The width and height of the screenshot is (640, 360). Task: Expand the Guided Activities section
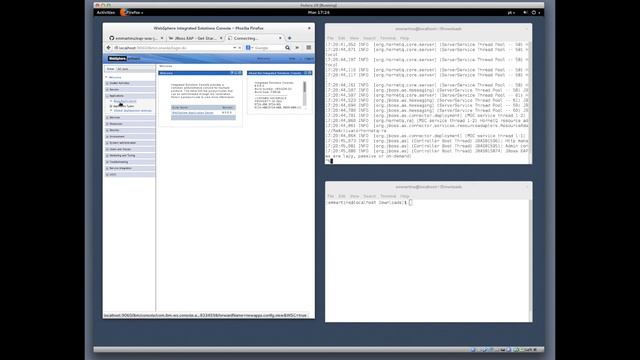coord(130,83)
